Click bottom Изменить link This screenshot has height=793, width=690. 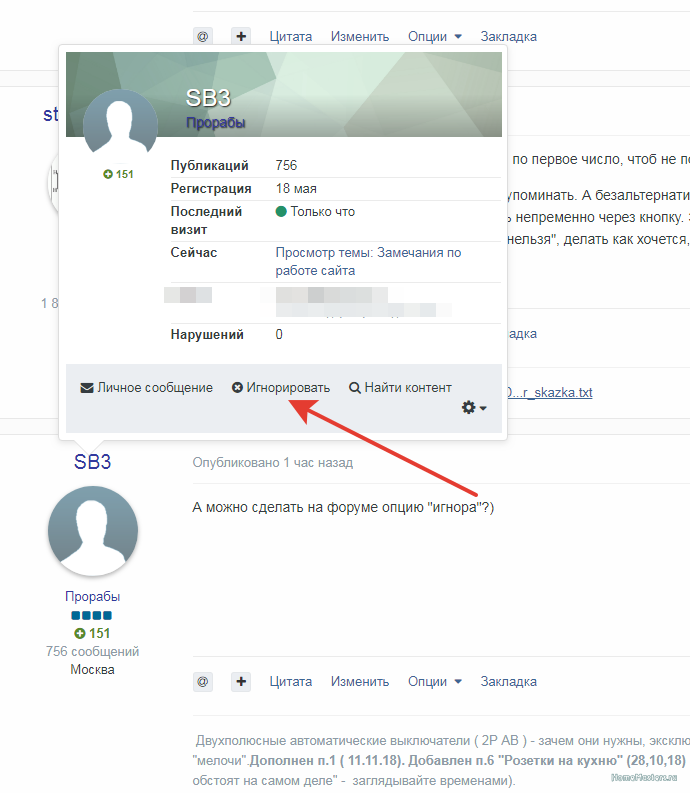tap(360, 681)
